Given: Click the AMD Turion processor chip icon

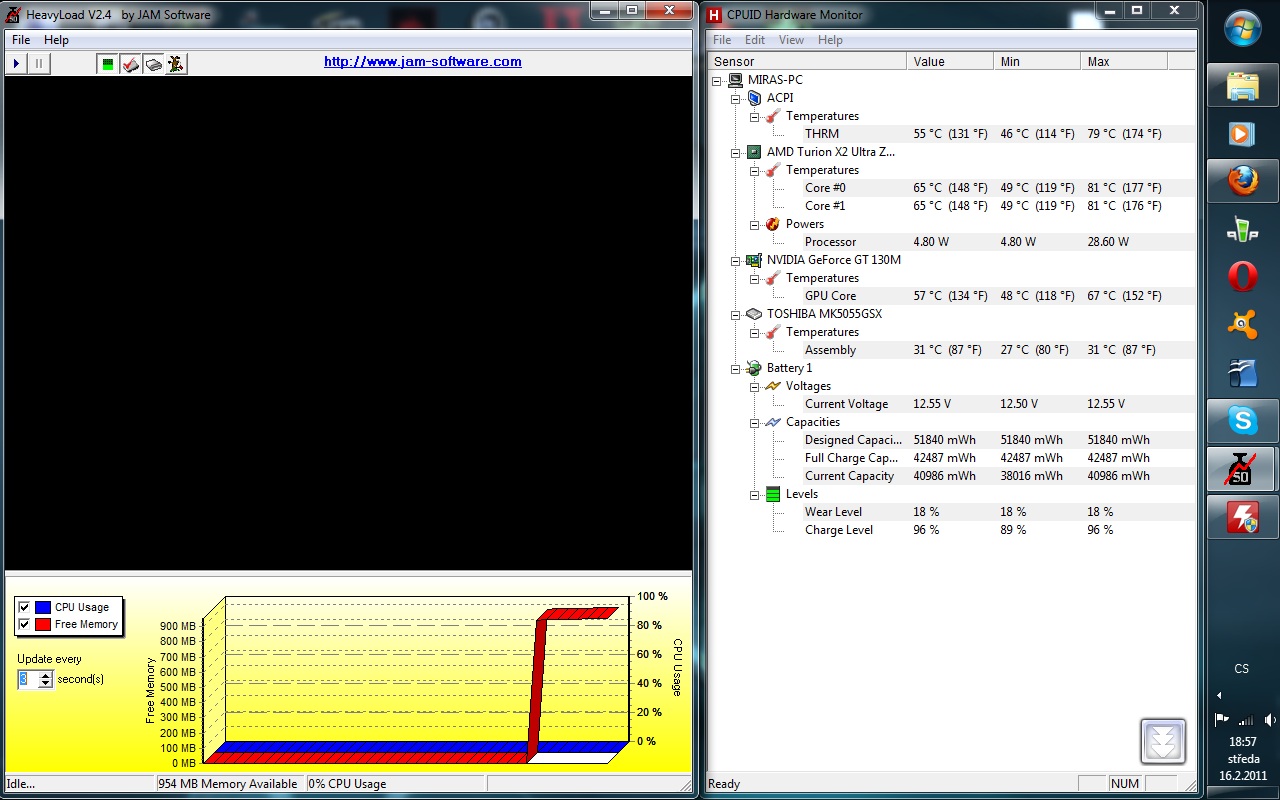Looking at the screenshot, I should [x=754, y=152].
